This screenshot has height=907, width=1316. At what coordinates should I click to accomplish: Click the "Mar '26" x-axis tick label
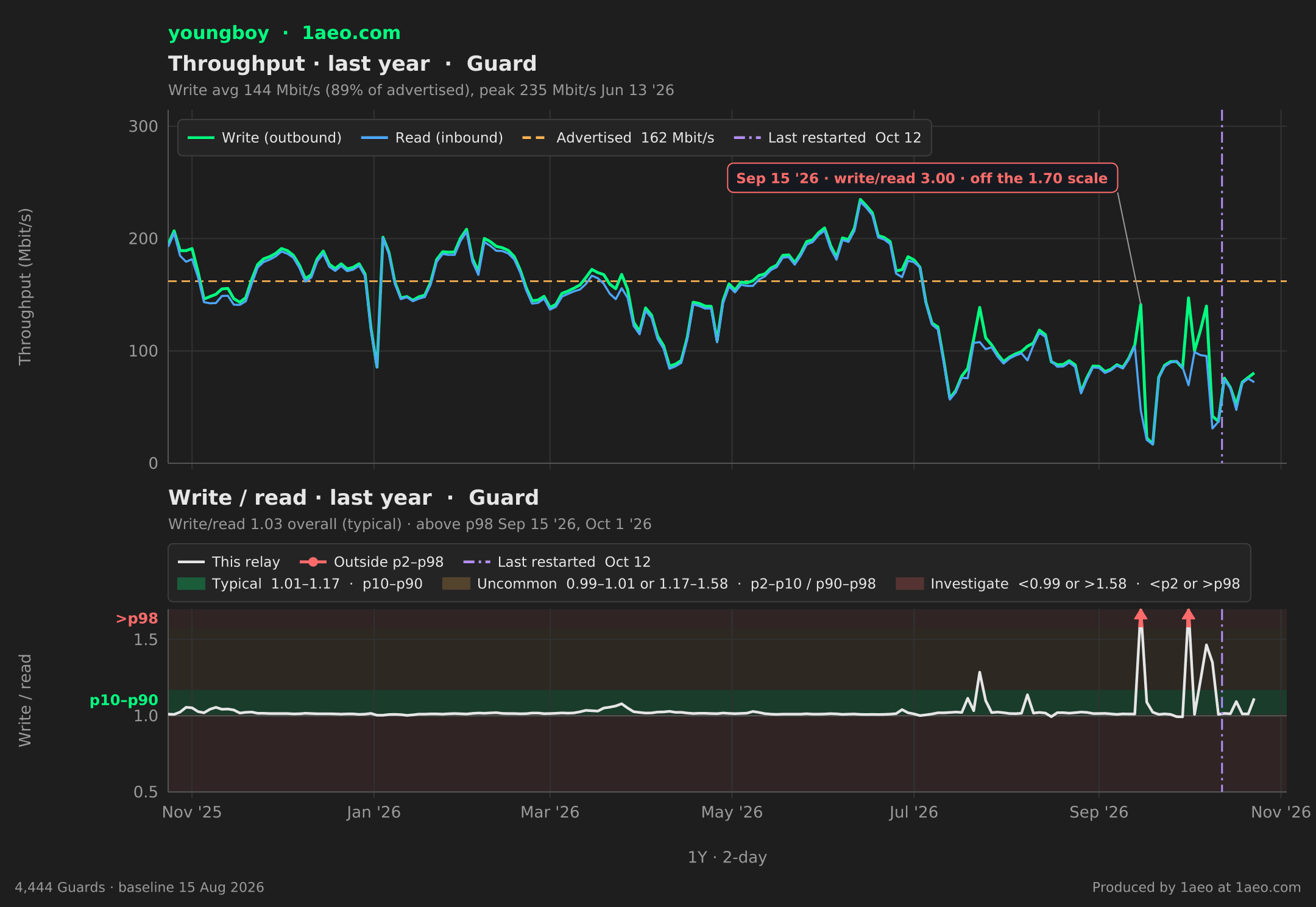[x=550, y=813]
